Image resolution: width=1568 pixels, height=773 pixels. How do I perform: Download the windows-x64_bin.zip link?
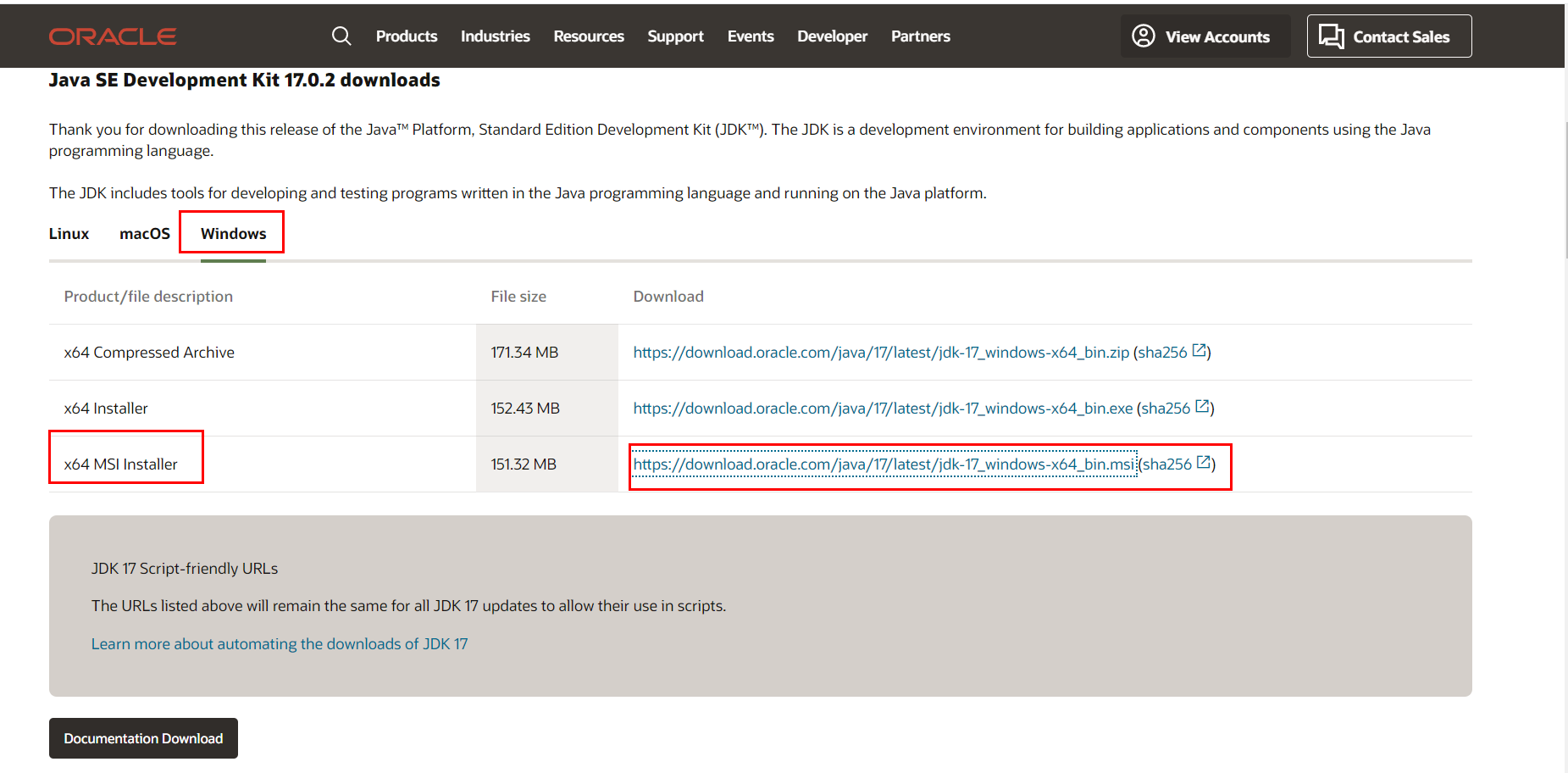[881, 353]
